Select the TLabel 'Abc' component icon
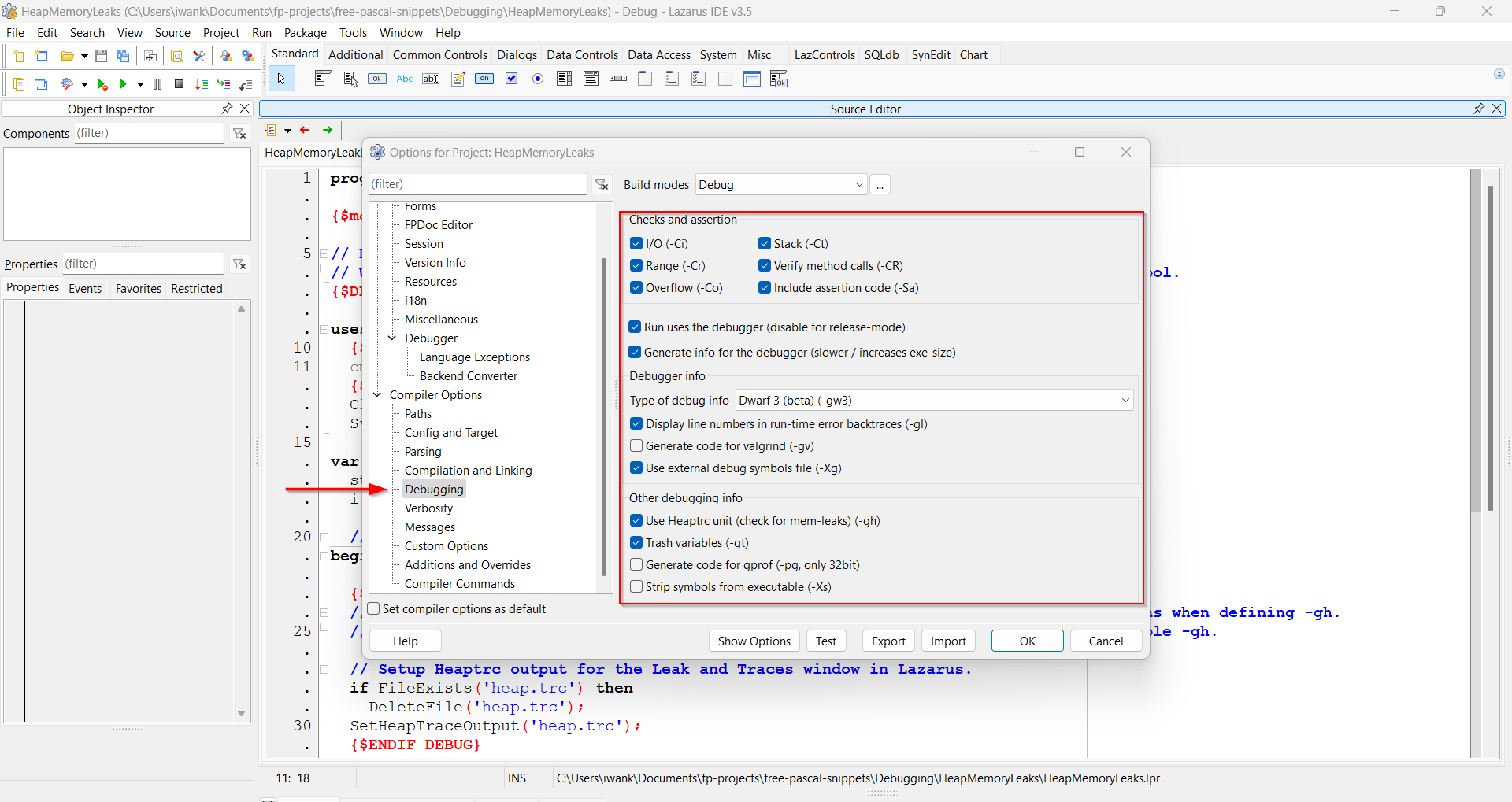Image resolution: width=1512 pixels, height=802 pixels. (x=404, y=79)
